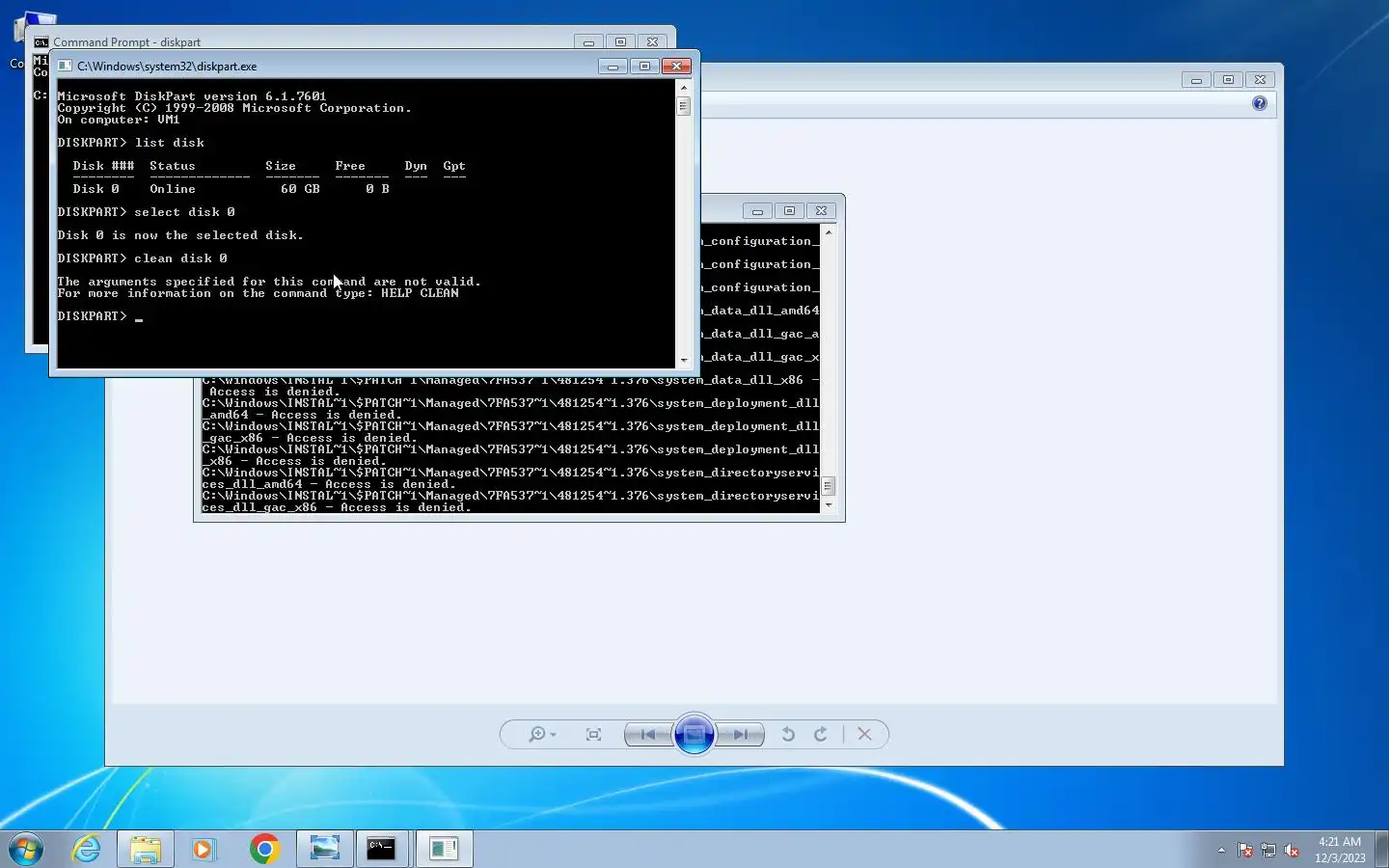Click the network icon in the system tray
The image size is (1389, 868).
pyautogui.click(x=1268, y=850)
